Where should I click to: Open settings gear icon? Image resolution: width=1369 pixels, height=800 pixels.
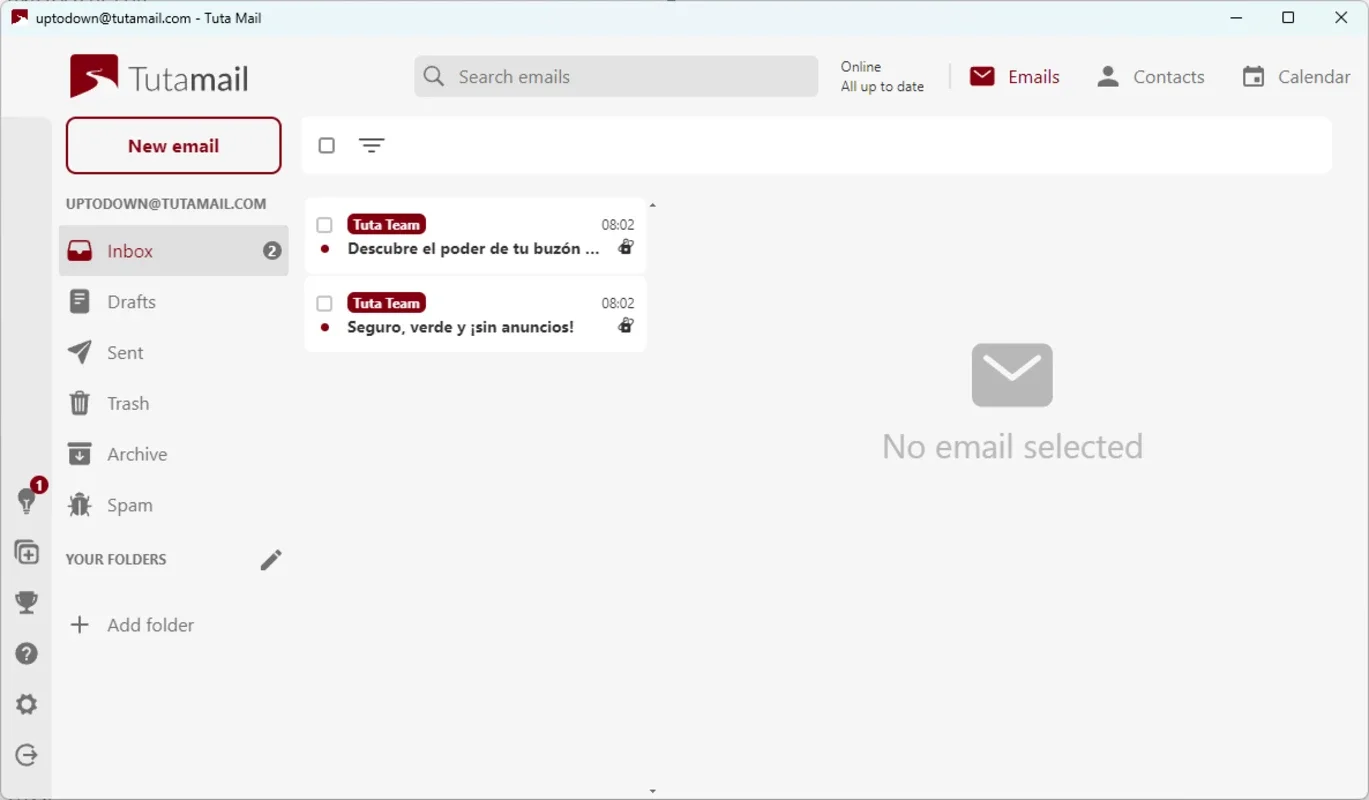(27, 704)
